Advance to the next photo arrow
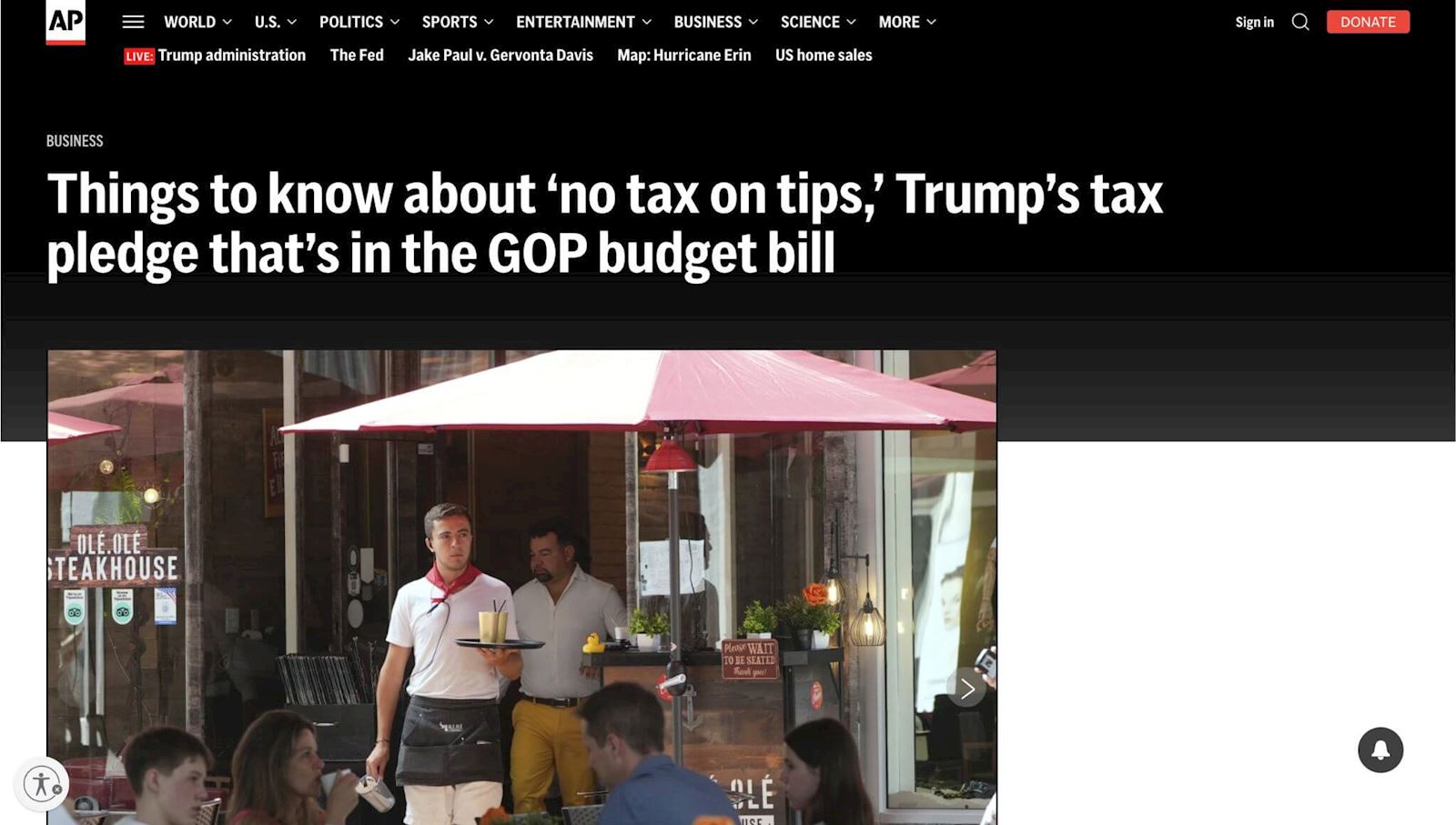1456x825 pixels. [966, 689]
